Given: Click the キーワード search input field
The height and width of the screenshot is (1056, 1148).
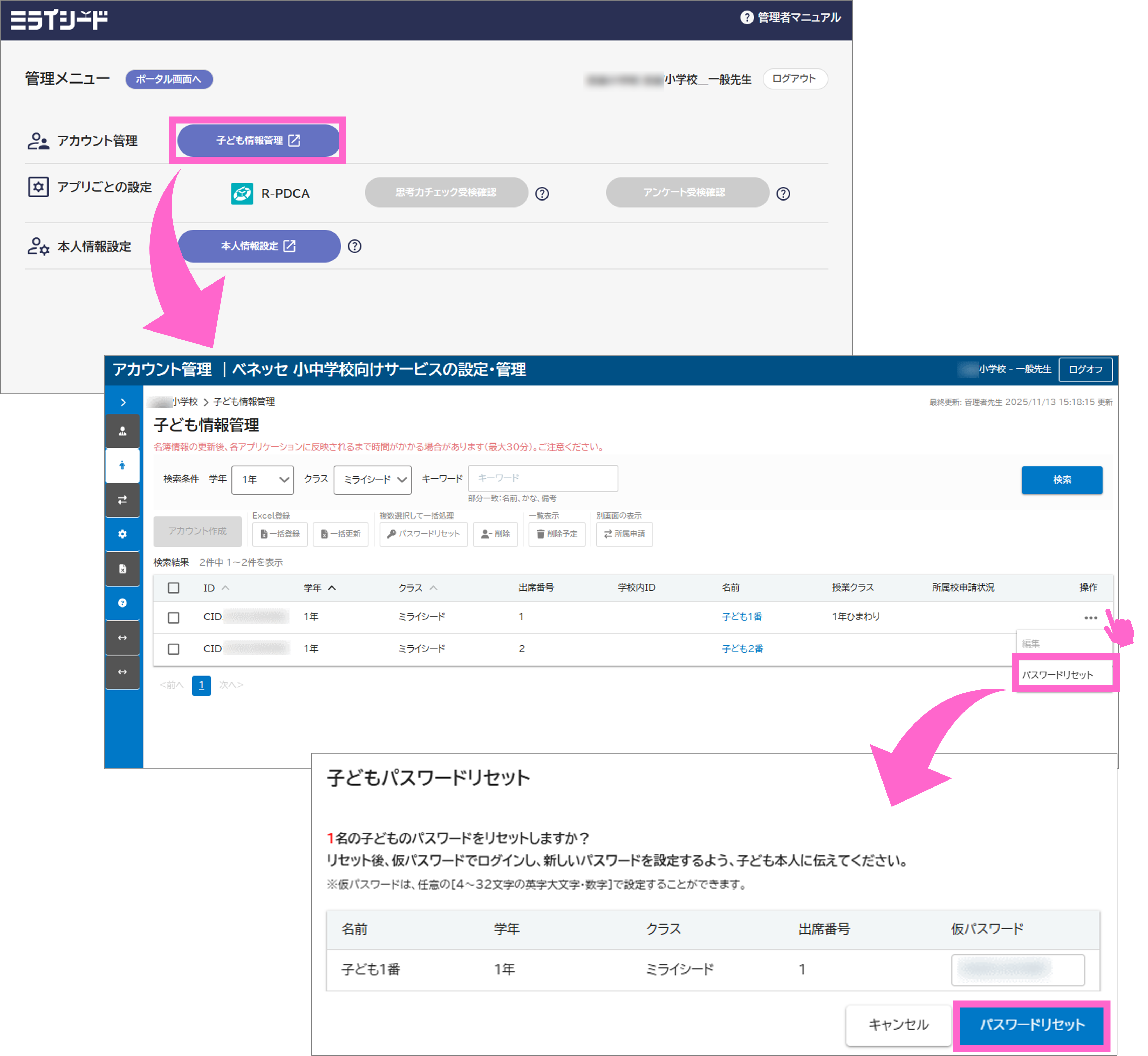Looking at the screenshot, I should click(543, 478).
